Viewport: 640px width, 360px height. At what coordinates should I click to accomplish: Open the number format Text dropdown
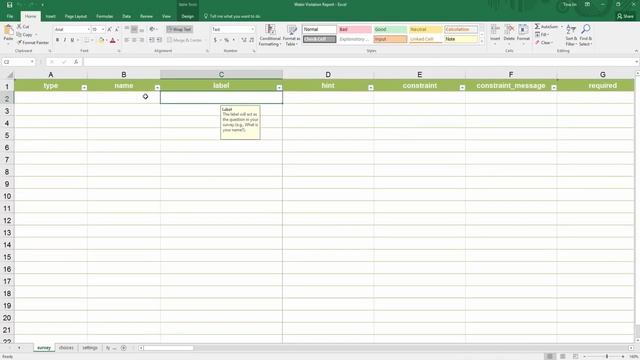pos(253,29)
